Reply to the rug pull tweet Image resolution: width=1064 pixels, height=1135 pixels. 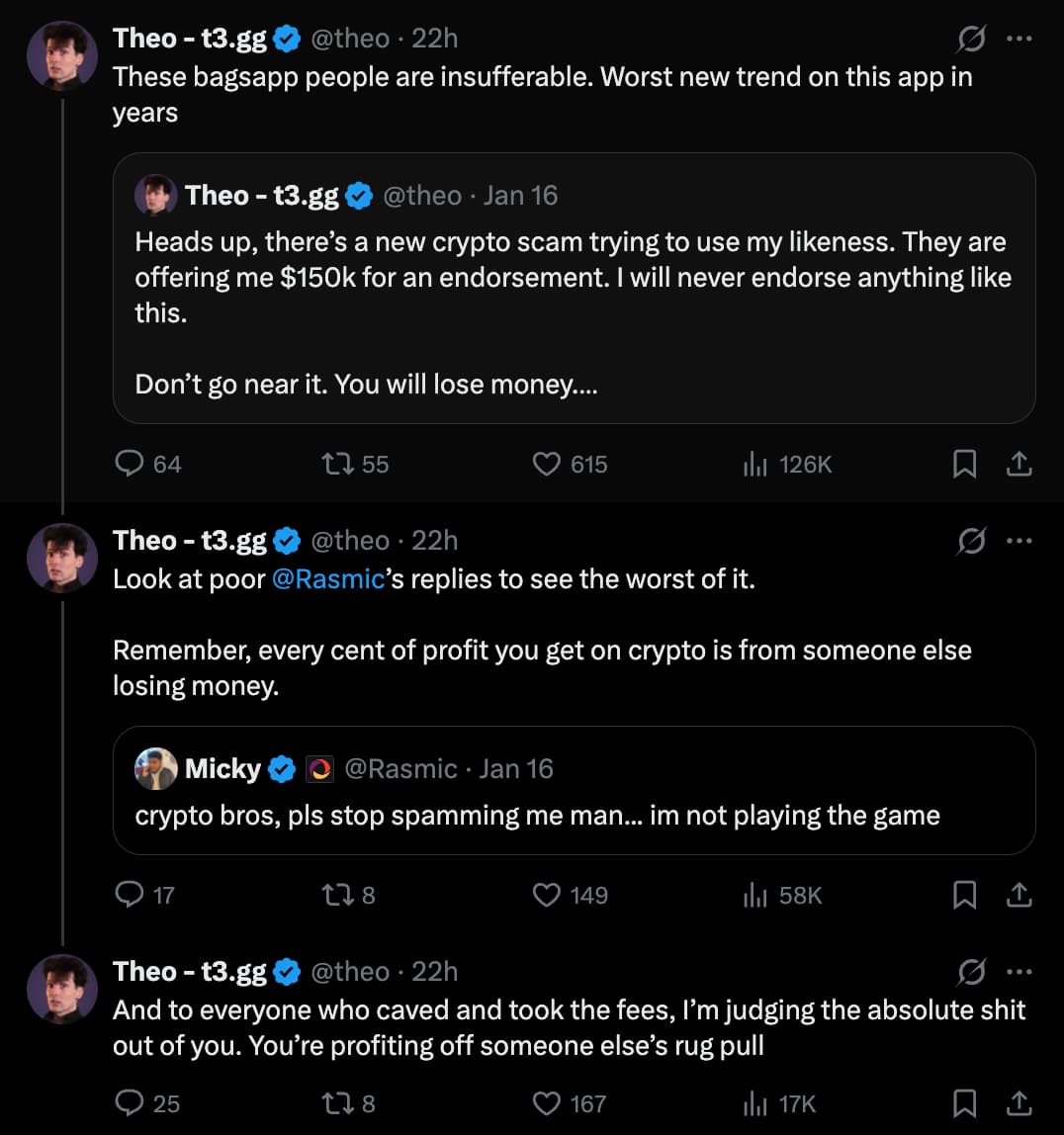[131, 1102]
